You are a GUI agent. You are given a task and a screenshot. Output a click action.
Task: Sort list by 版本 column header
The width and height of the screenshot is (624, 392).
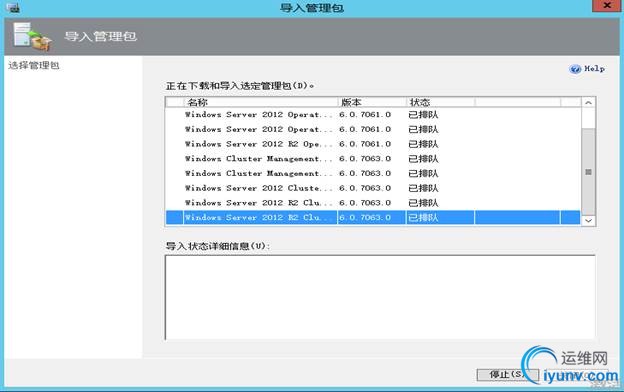[x=372, y=102]
